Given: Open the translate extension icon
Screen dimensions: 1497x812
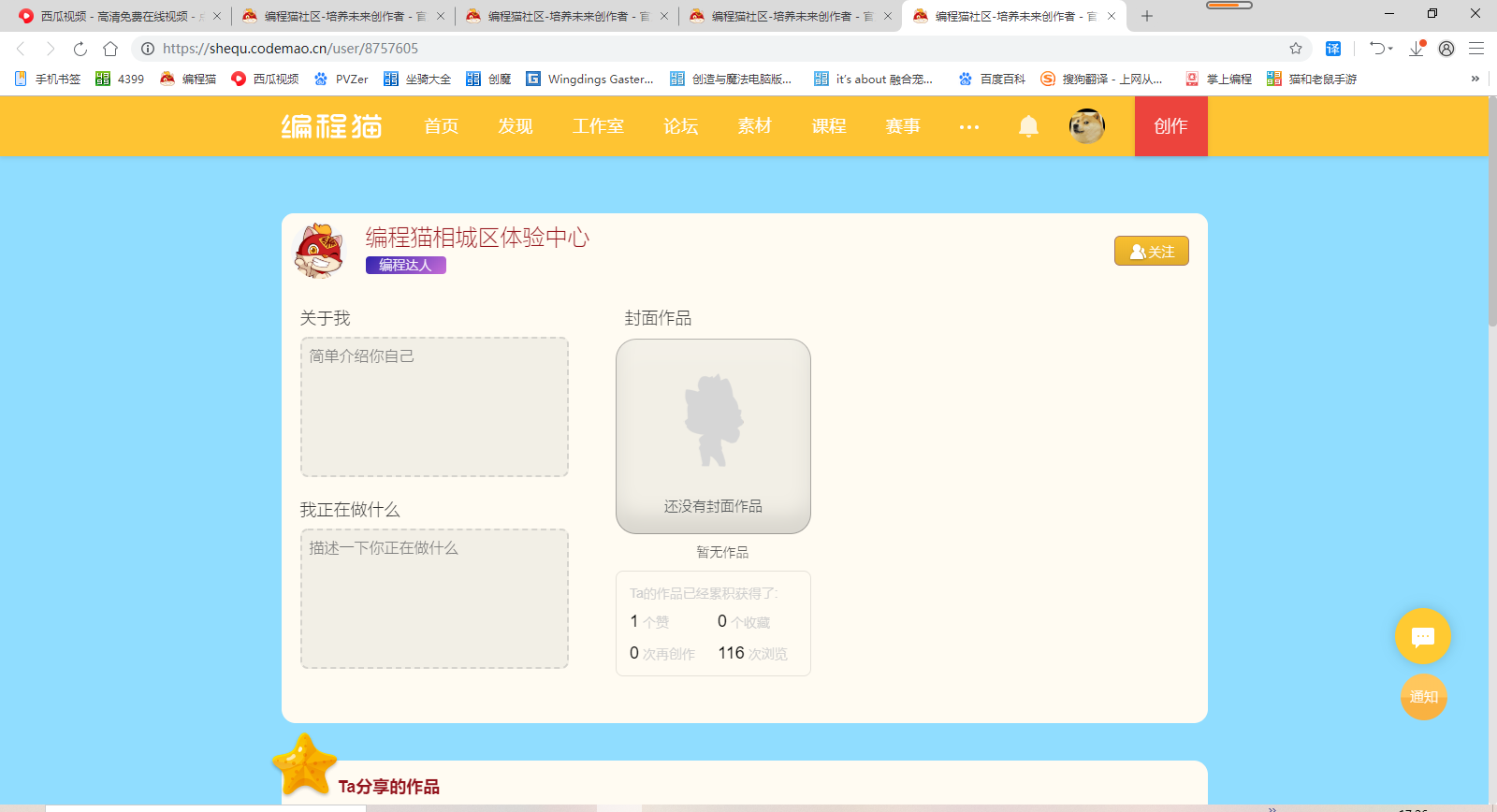Looking at the screenshot, I should pos(1333,49).
